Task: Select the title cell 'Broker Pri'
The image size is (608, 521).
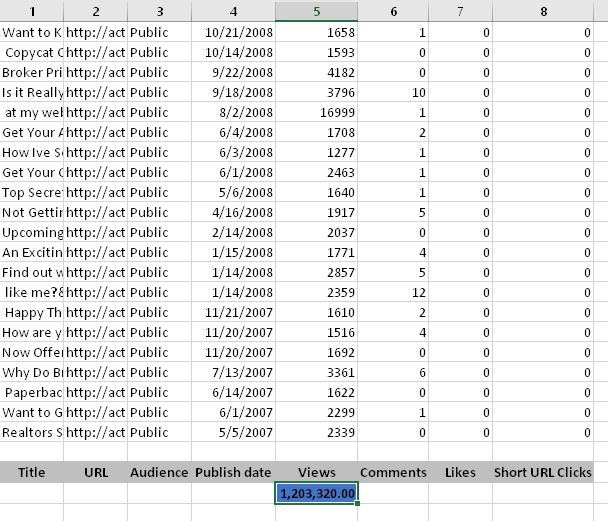Action: click(x=32, y=72)
